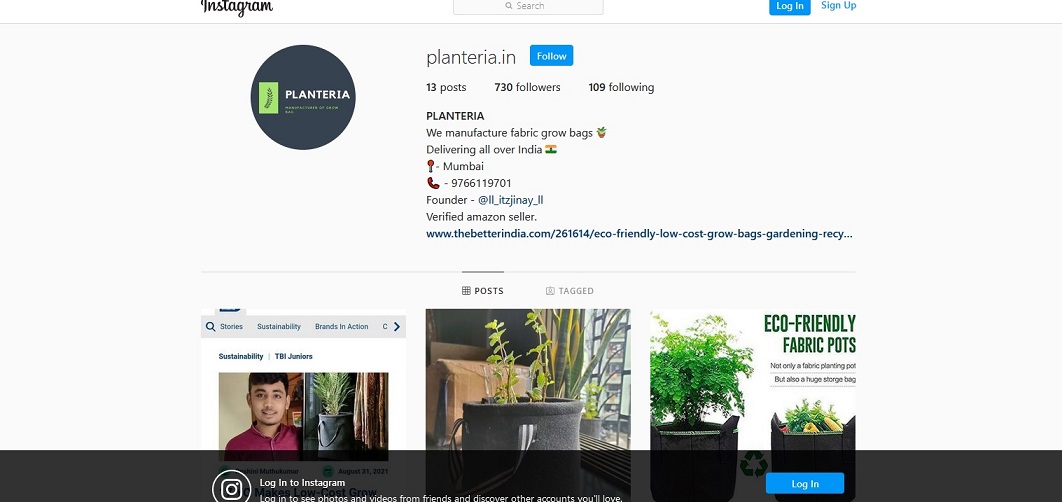Image resolution: width=1062 pixels, height=502 pixels.
Task: Open the Eco-Friendly Fabric Pots post
Action: (752, 405)
